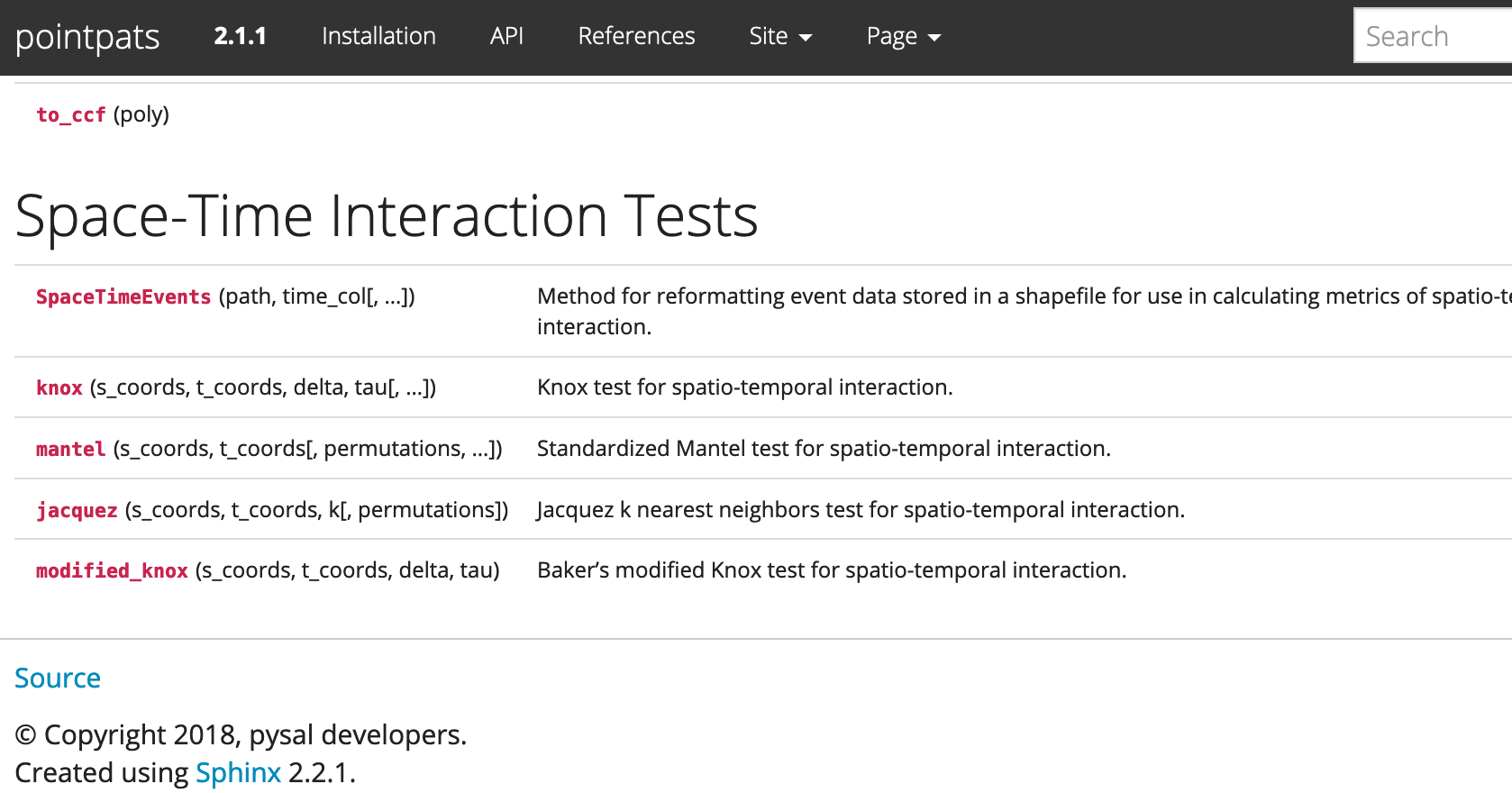Screen dimensions: 1512x793
Task: Click the 2.1.1 version label
Action: [240, 36]
